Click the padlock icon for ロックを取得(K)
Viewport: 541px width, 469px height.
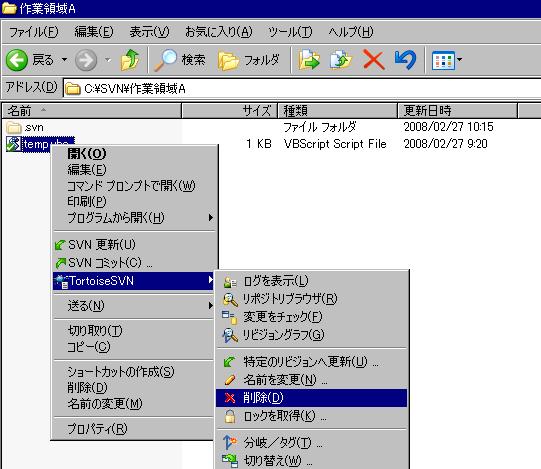pyautogui.click(x=230, y=416)
